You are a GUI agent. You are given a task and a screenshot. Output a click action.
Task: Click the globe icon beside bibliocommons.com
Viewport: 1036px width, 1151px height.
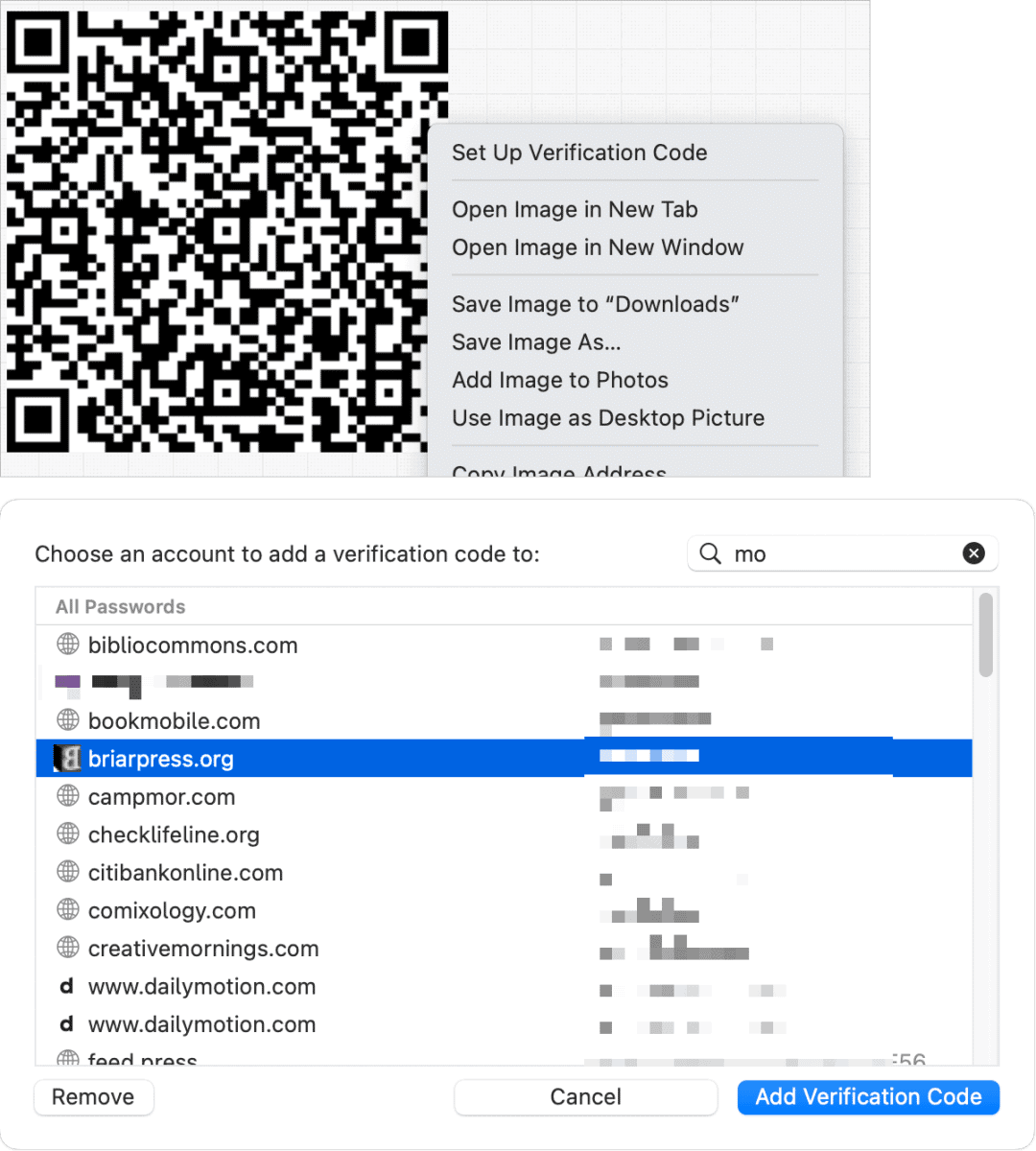click(x=68, y=644)
